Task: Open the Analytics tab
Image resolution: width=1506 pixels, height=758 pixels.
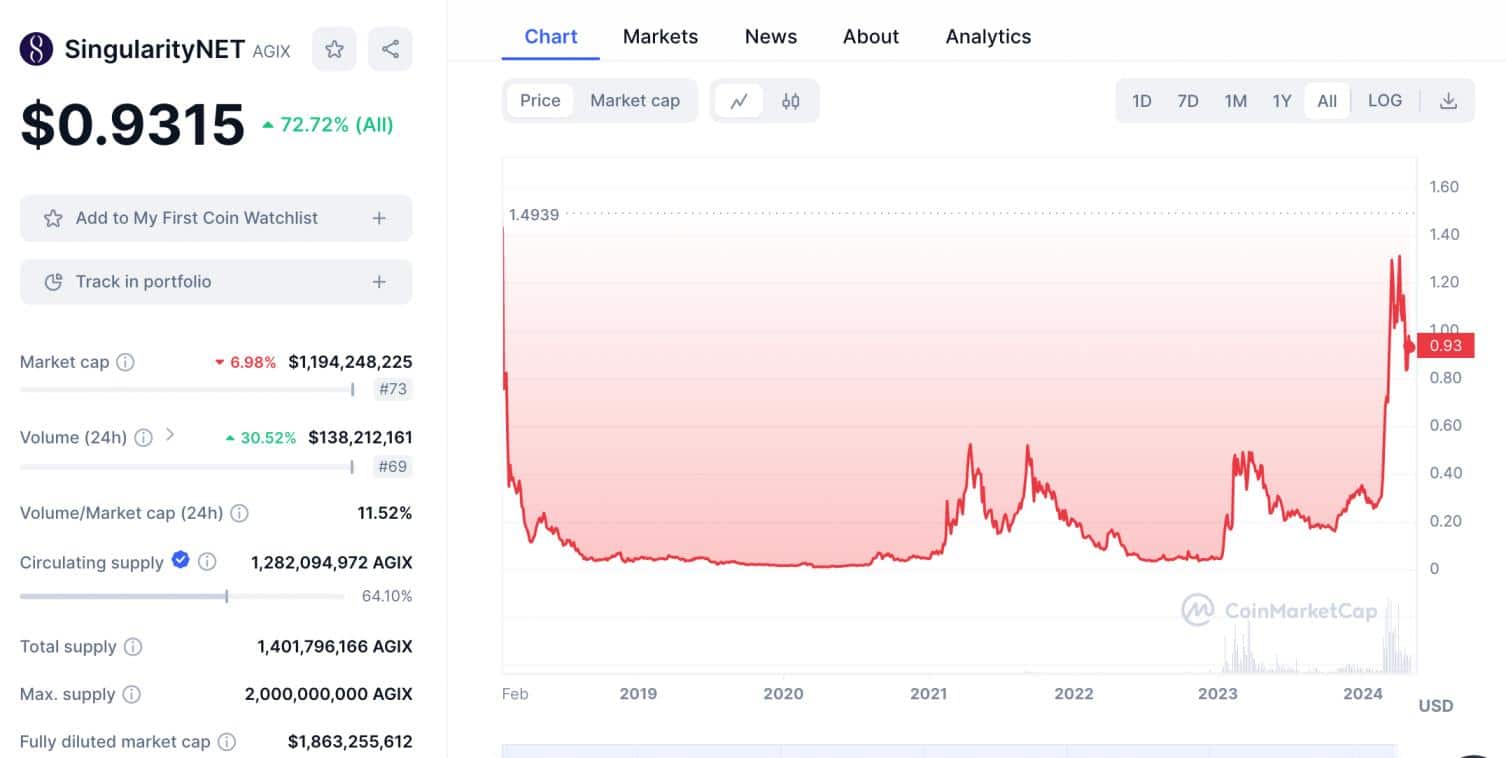Action: pos(988,37)
